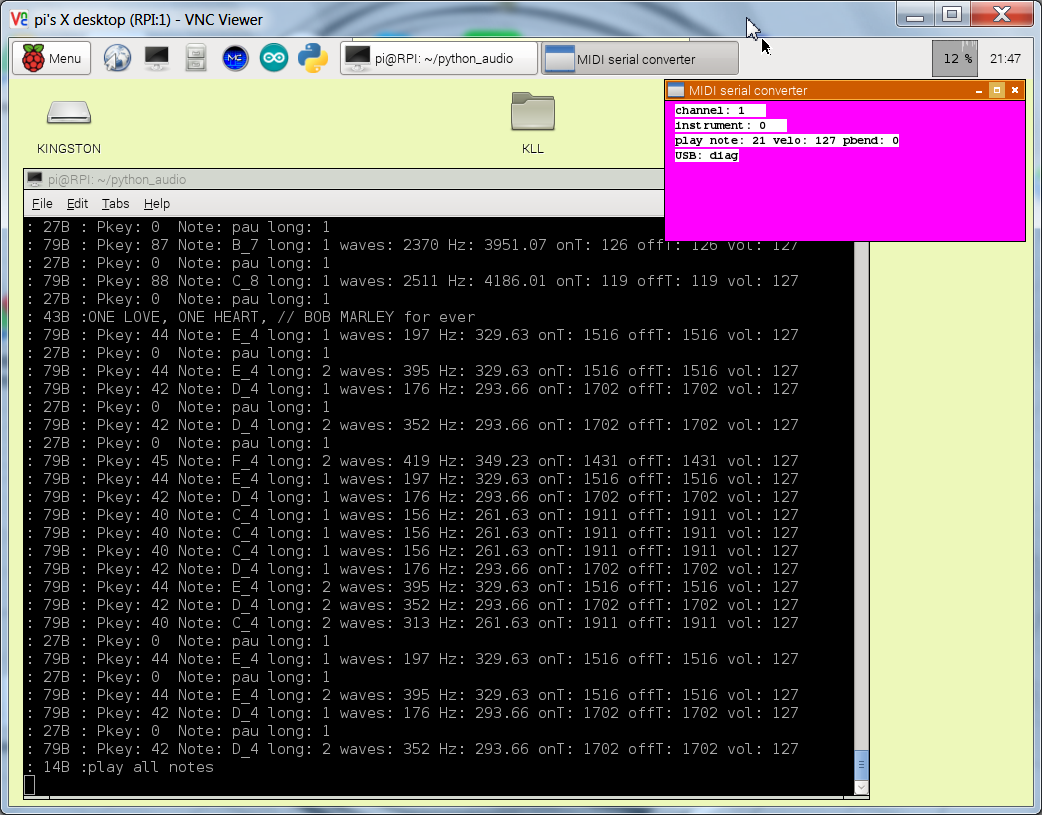Open the terminal Help menu

pyautogui.click(x=157, y=204)
